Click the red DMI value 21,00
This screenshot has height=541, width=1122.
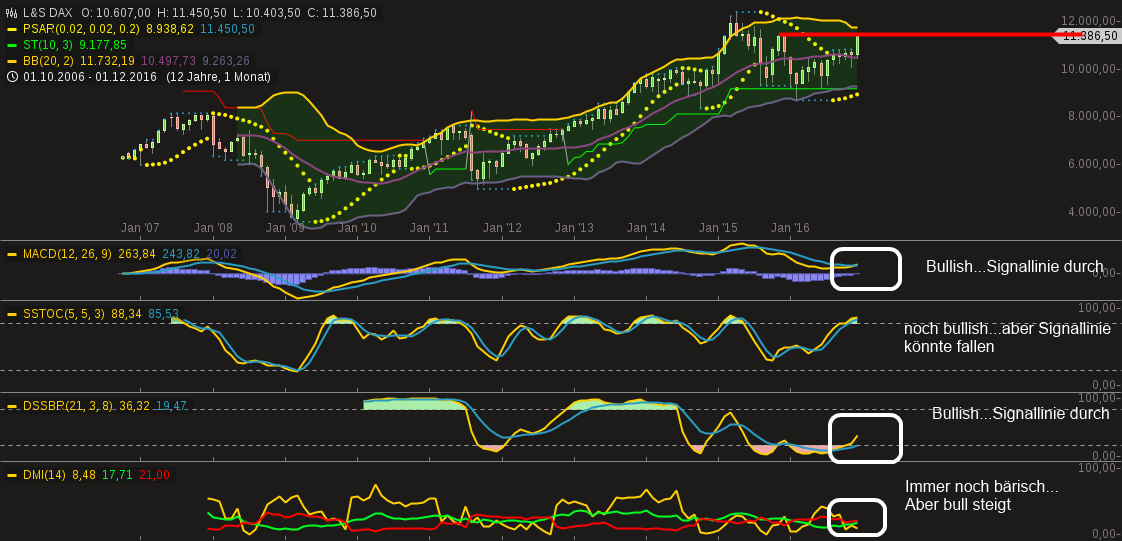point(155,475)
